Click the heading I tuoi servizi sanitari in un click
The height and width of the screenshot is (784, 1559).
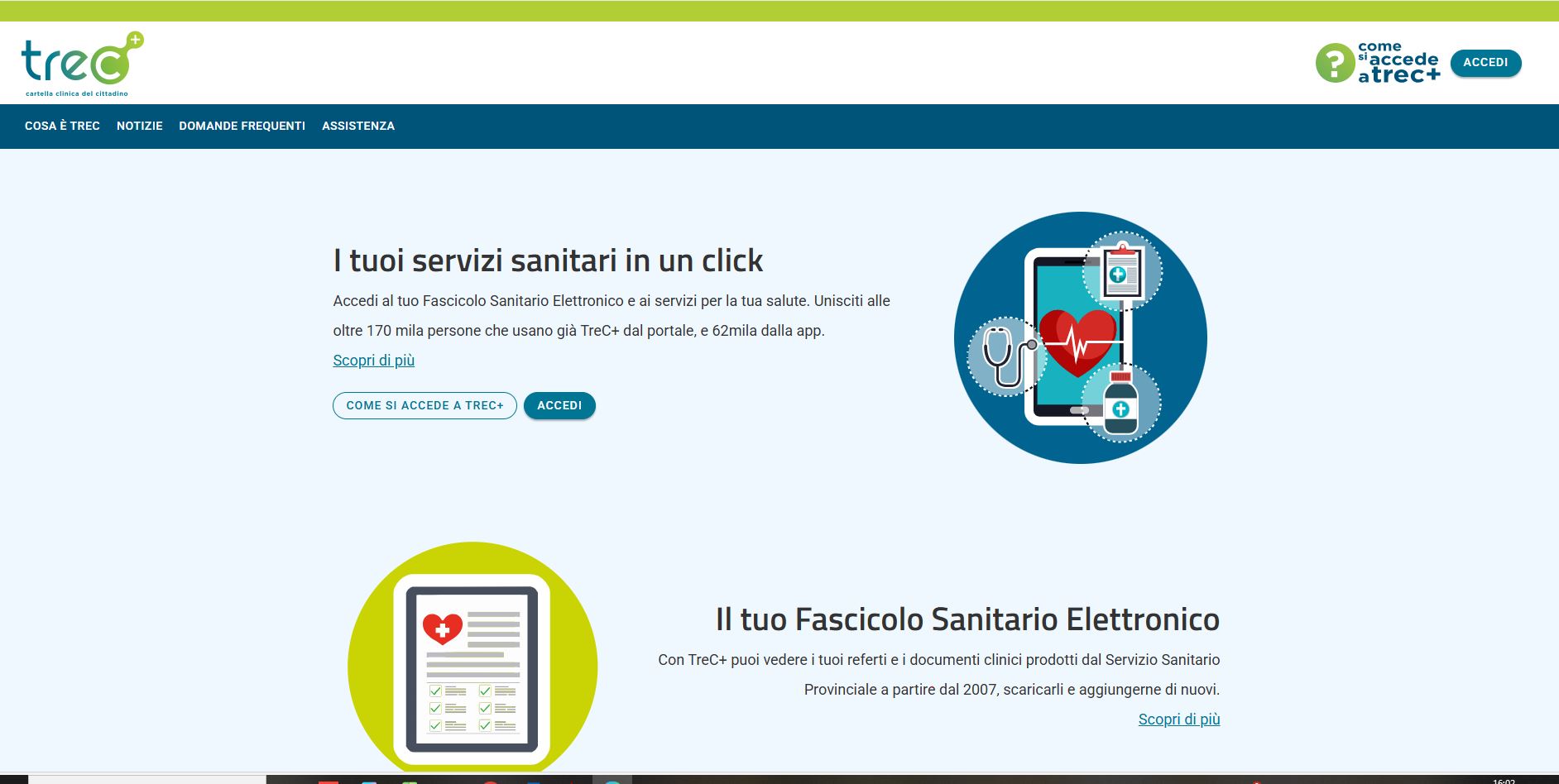tap(548, 261)
